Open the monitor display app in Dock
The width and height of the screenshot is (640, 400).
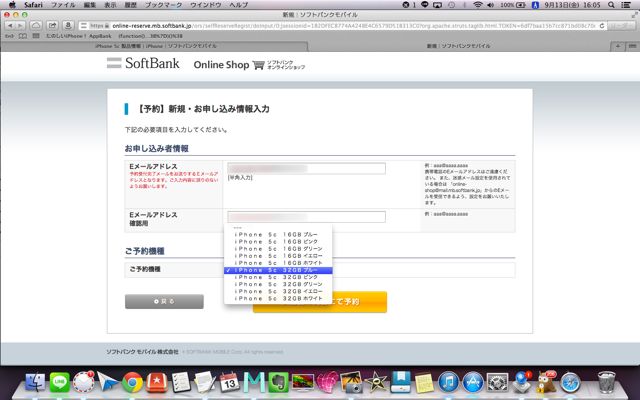coord(303,382)
